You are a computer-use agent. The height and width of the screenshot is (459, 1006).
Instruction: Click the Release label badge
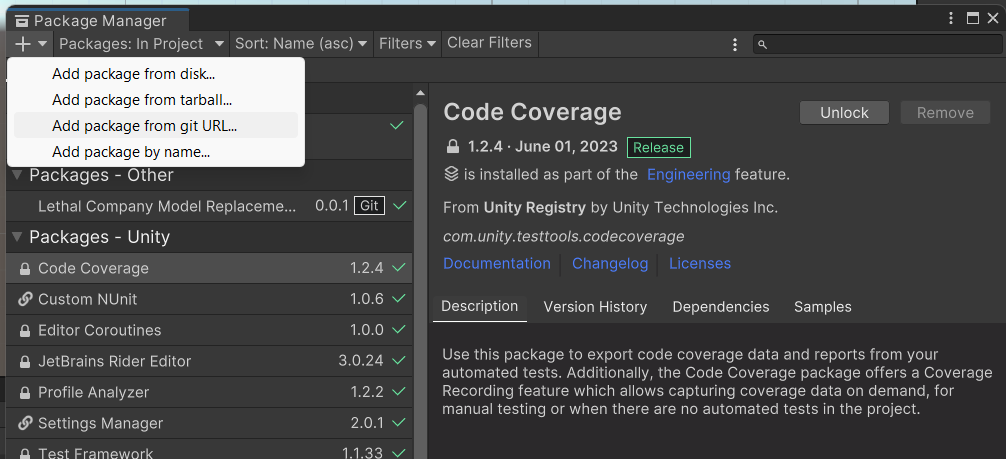(x=658, y=148)
